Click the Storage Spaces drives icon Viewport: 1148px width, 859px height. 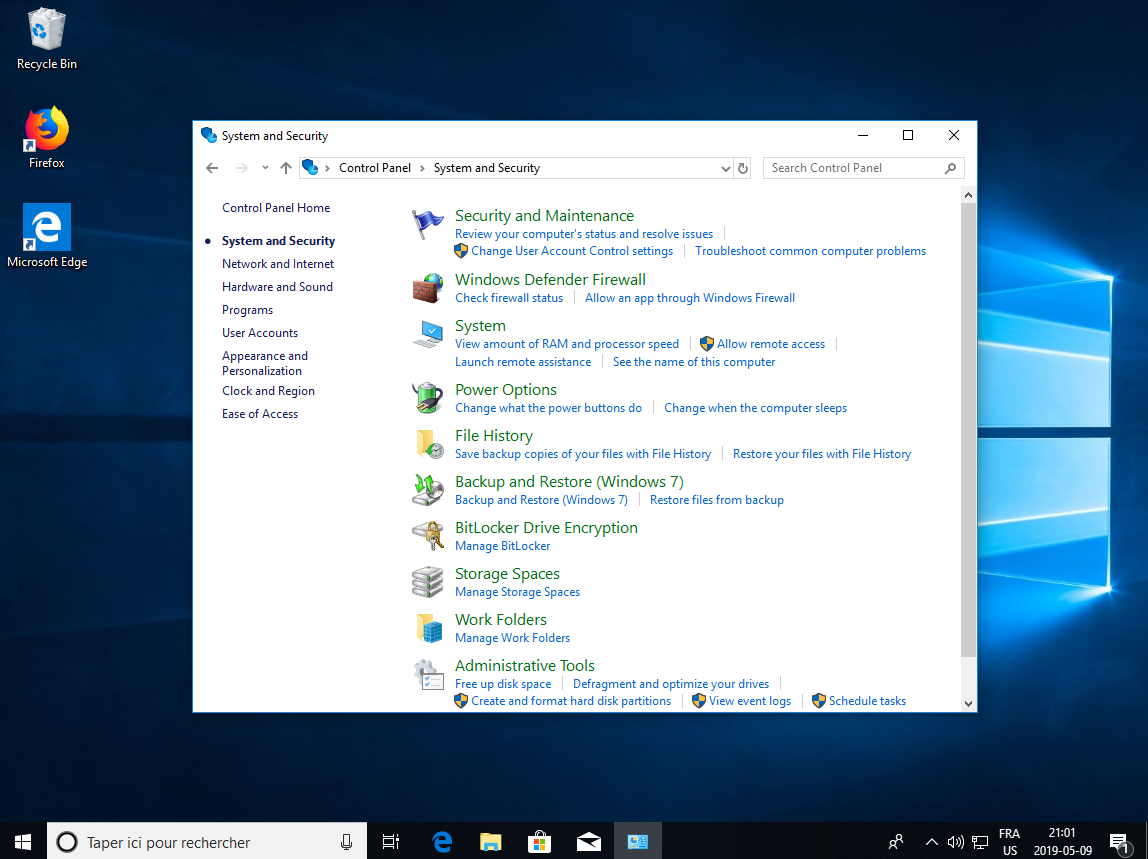428,582
